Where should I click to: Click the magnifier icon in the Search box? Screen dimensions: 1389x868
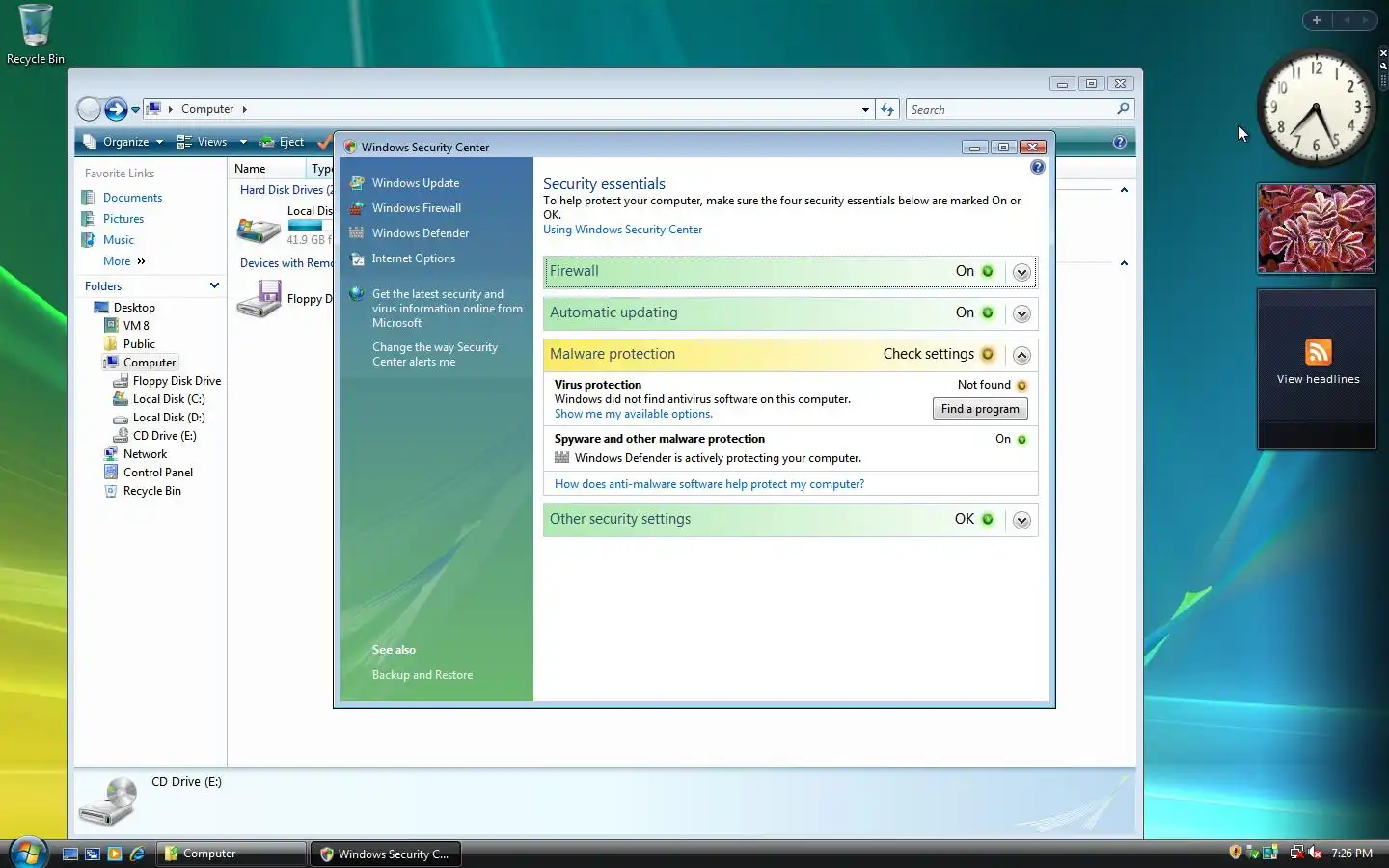[x=1123, y=109]
